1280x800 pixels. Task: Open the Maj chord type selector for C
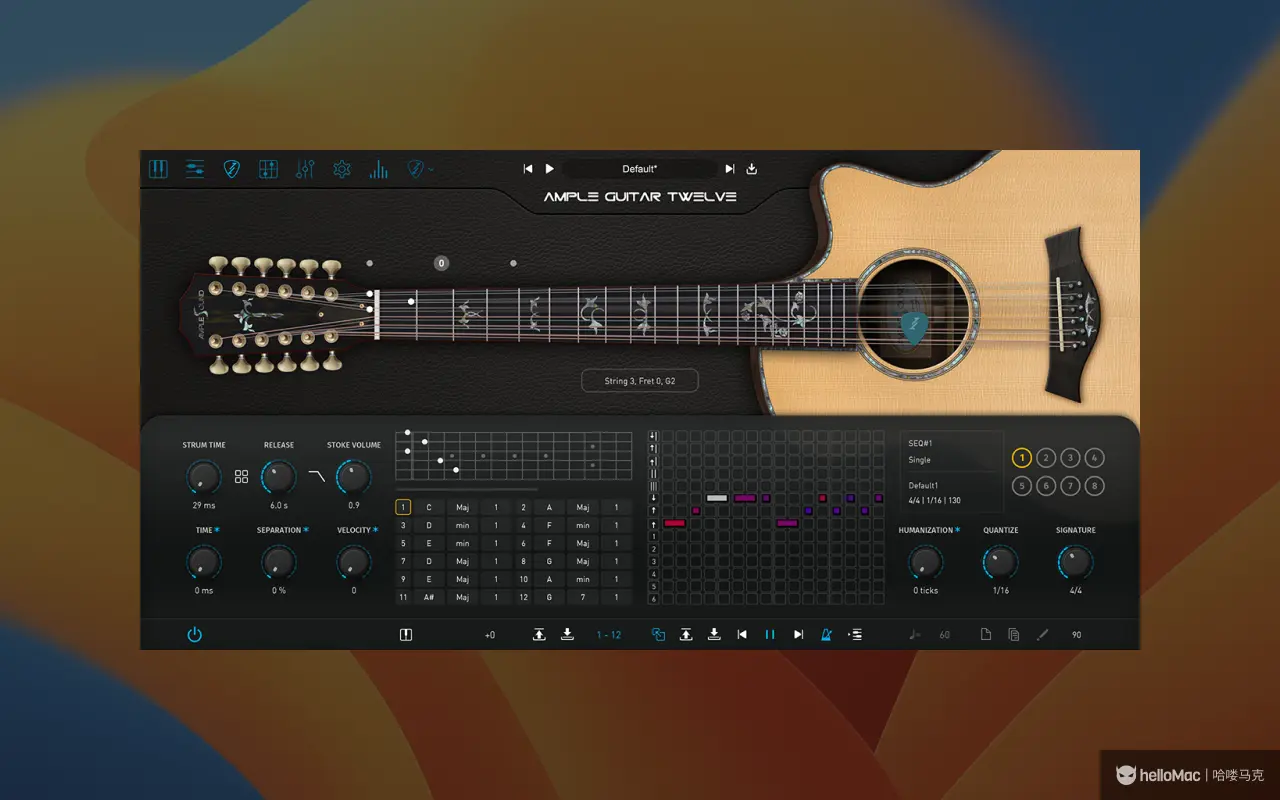pos(462,507)
